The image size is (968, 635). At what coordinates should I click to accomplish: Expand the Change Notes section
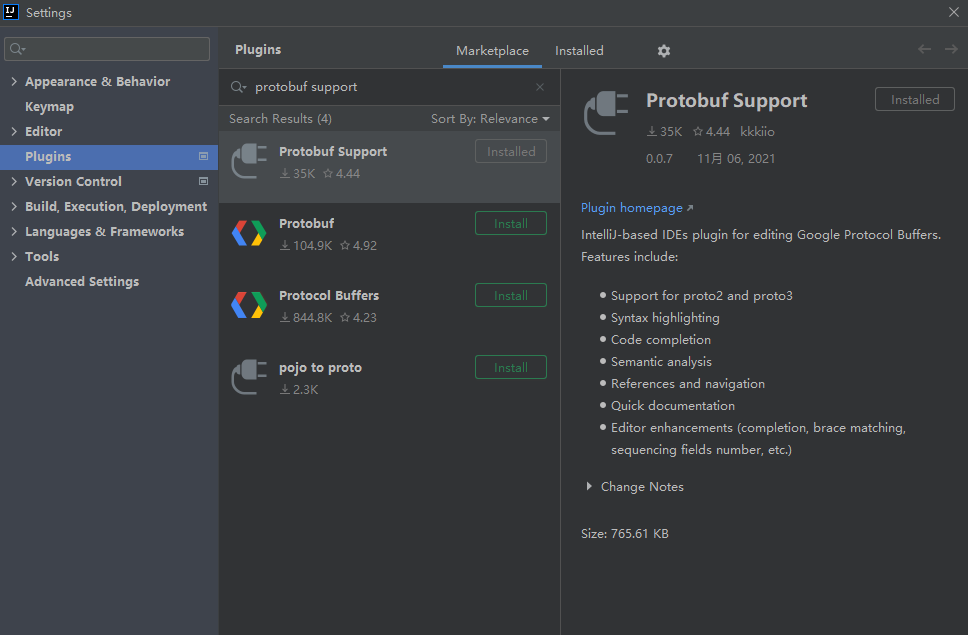(x=589, y=487)
